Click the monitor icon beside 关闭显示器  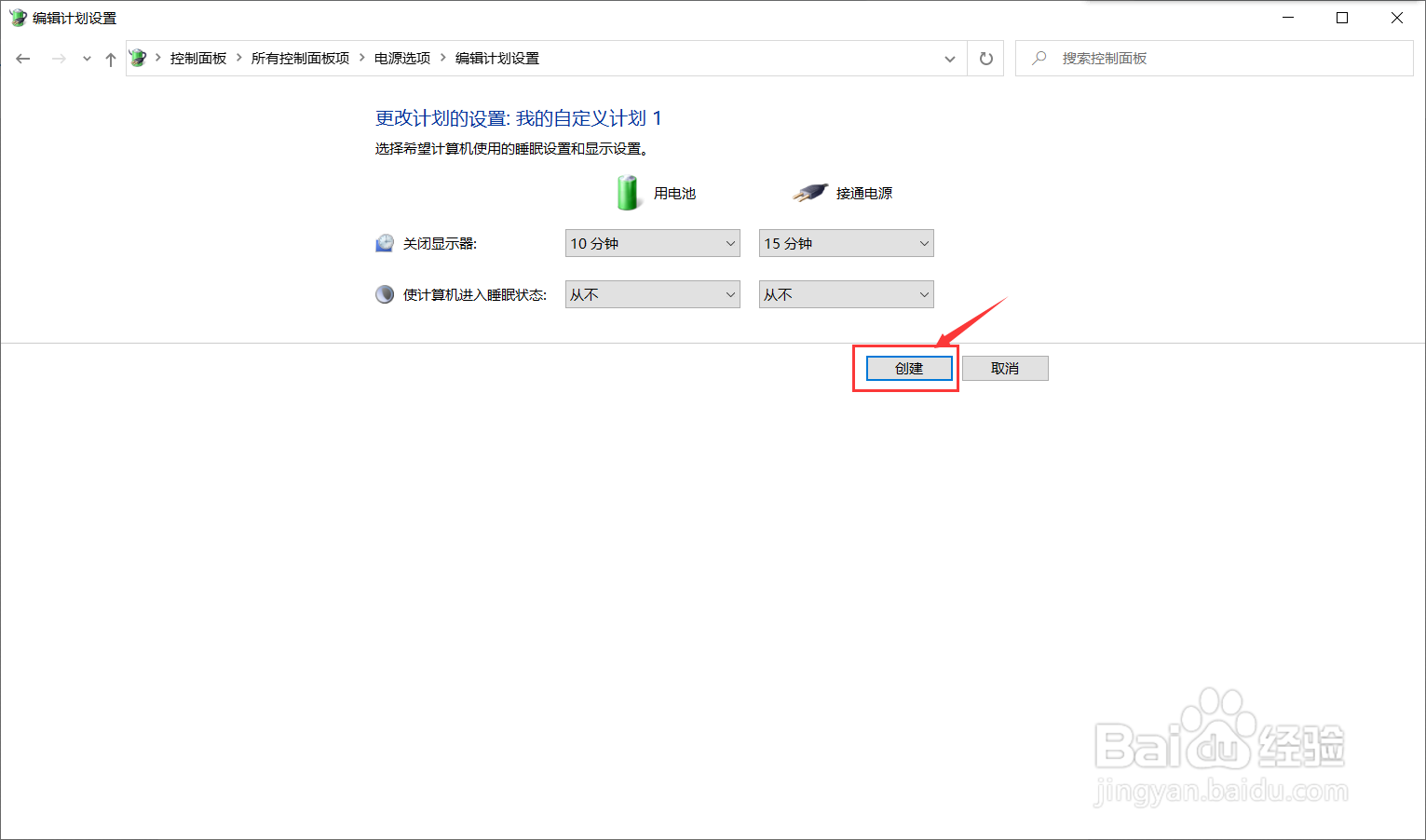pos(385,242)
